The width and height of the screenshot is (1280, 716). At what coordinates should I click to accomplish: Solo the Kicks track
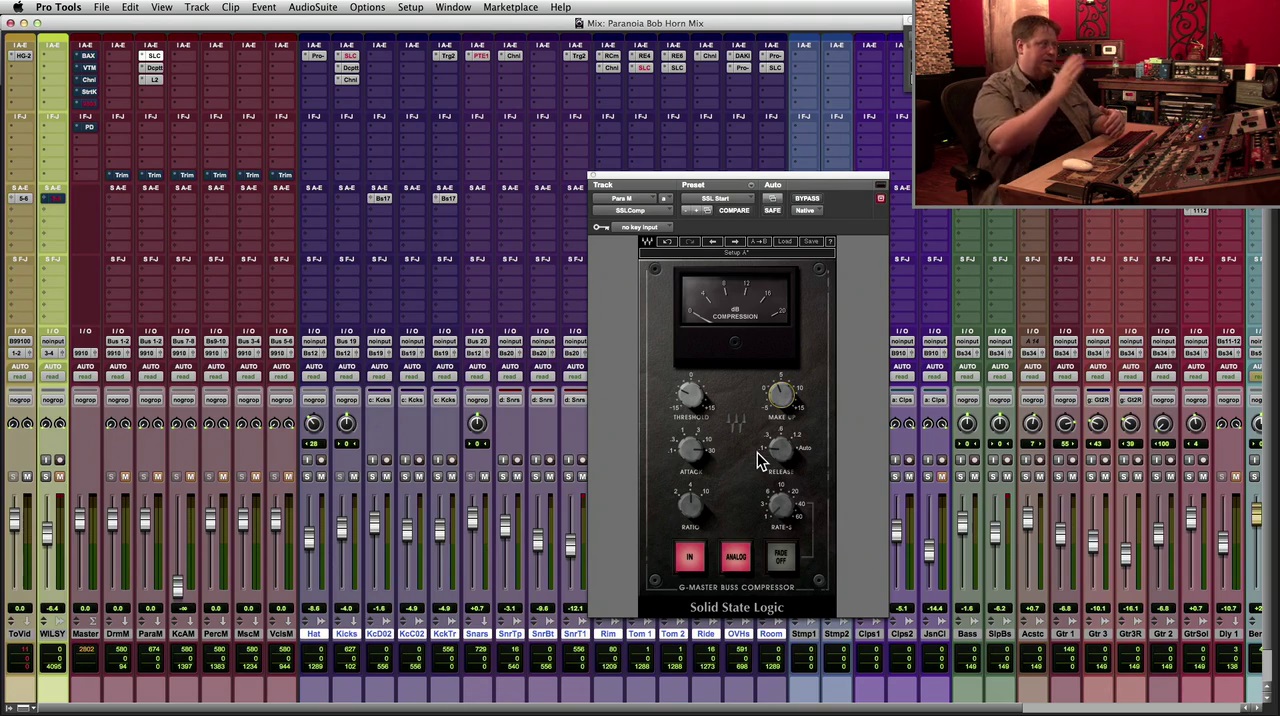(339, 476)
